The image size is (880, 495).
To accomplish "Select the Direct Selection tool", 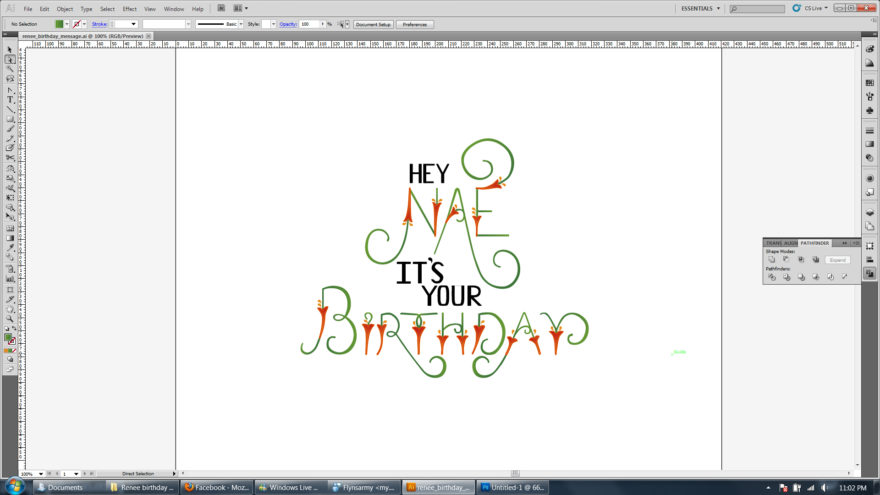I will pos(10,59).
